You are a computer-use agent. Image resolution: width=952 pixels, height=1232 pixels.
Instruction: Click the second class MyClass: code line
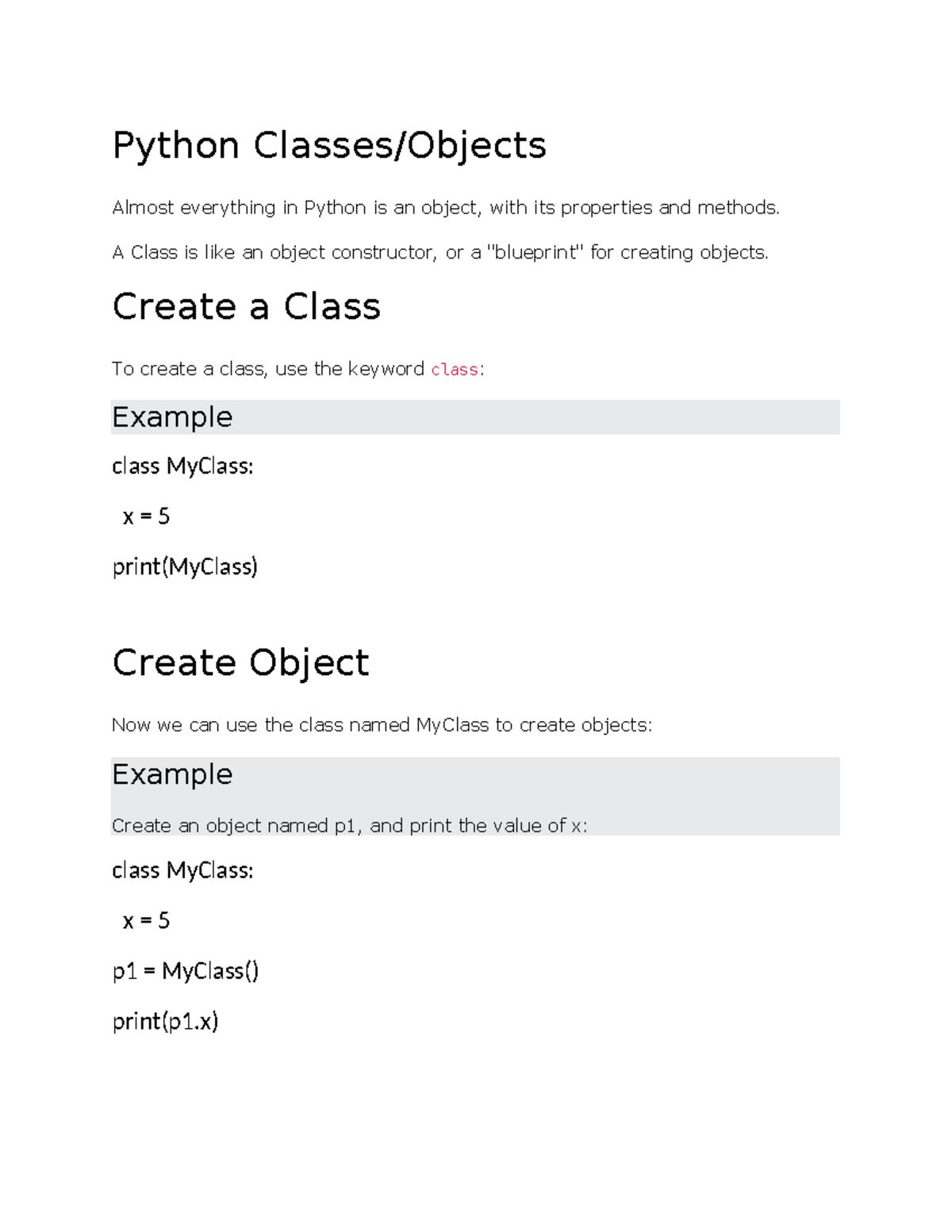point(182,871)
